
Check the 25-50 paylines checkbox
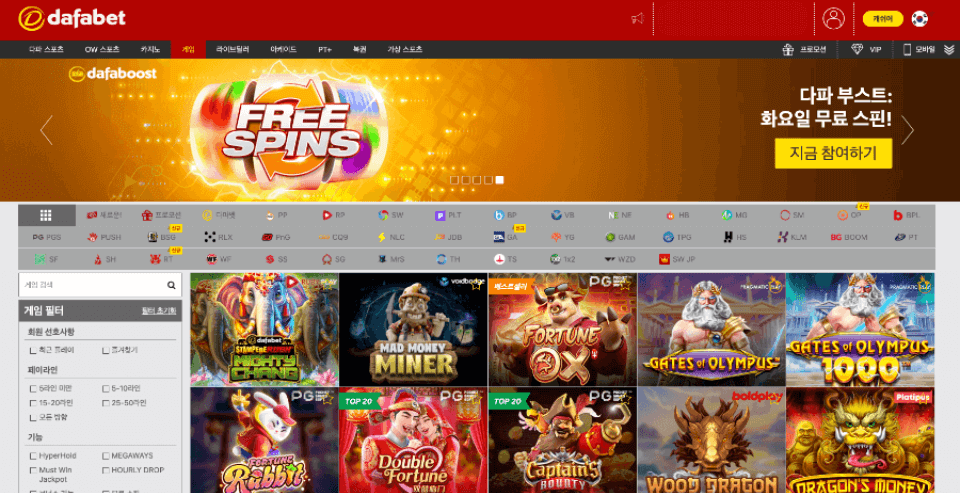(x=106, y=403)
